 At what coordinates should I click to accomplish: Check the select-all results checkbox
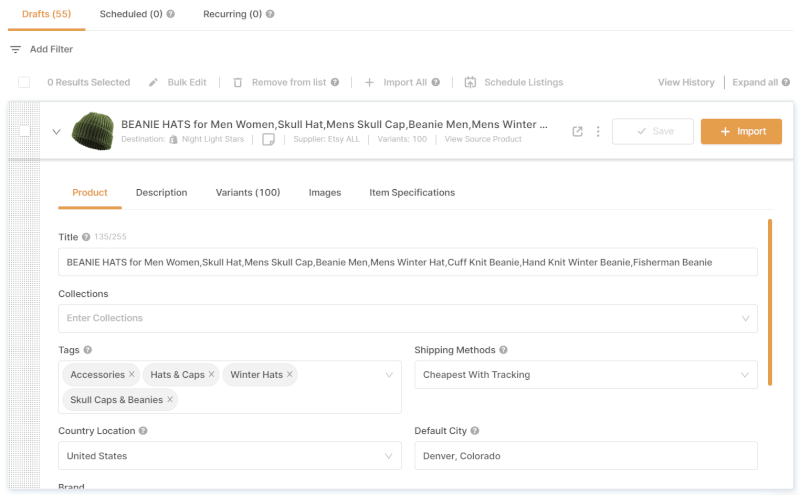[24, 82]
